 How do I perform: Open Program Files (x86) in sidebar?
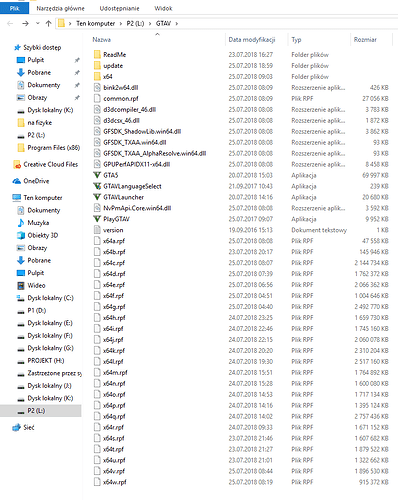tap(54, 148)
